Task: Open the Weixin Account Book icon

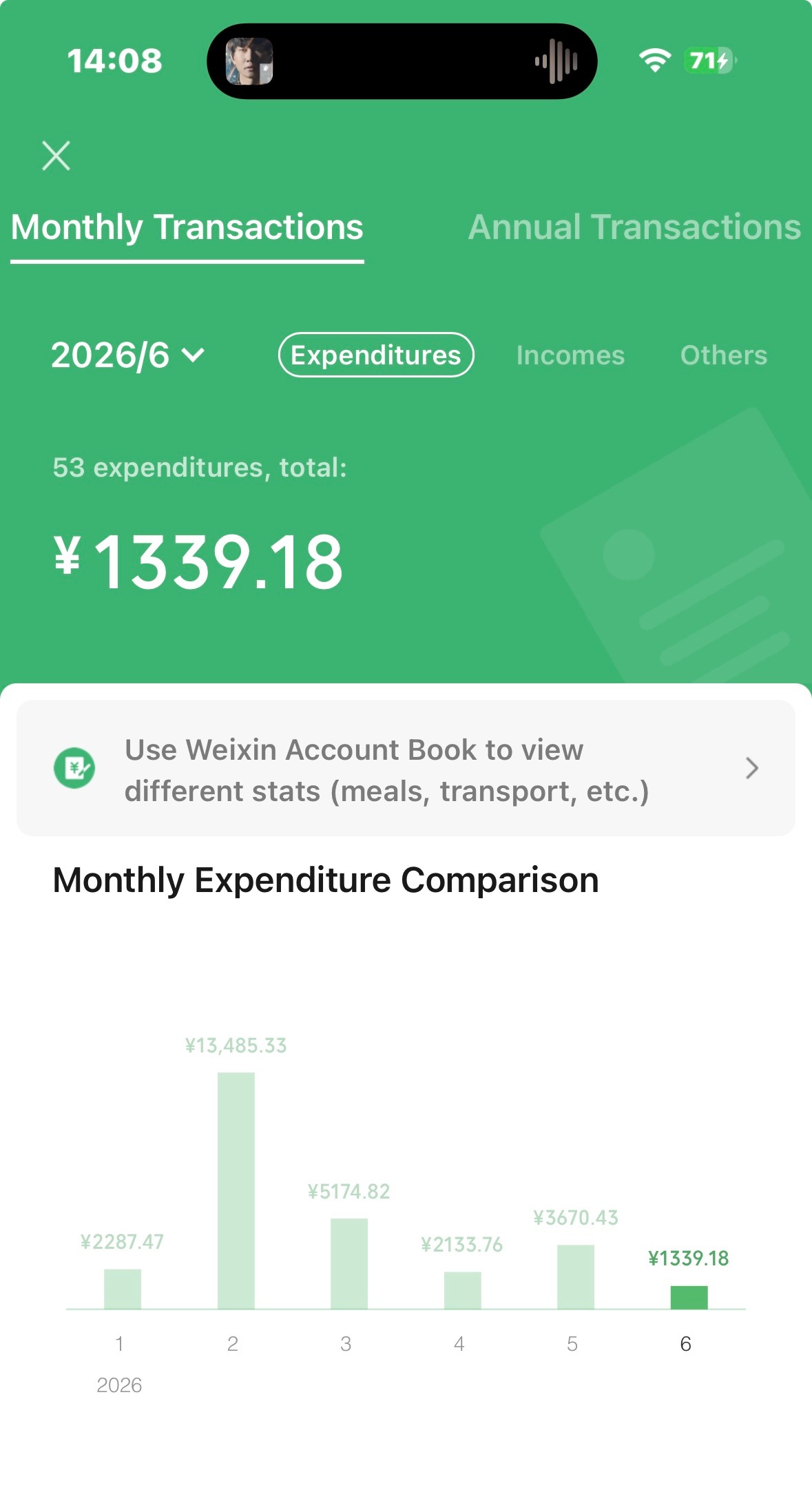Action: [74, 768]
